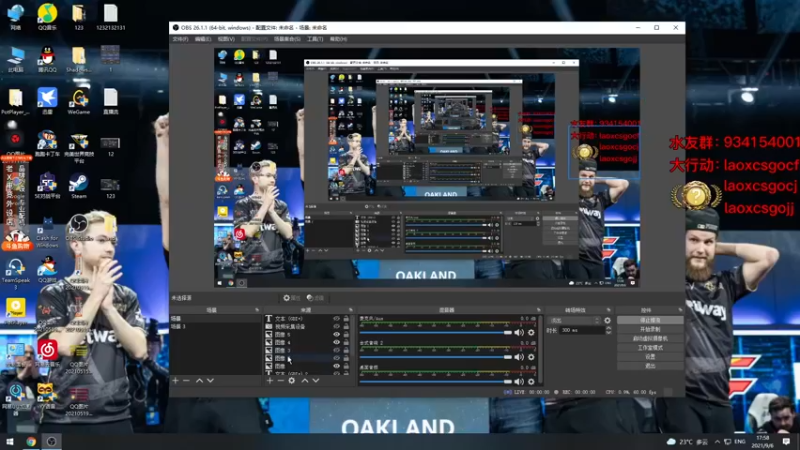Viewport: 800px width, 450px height.
Task: Adjust 麦克风/Aux volume slider
Action: tap(436, 333)
